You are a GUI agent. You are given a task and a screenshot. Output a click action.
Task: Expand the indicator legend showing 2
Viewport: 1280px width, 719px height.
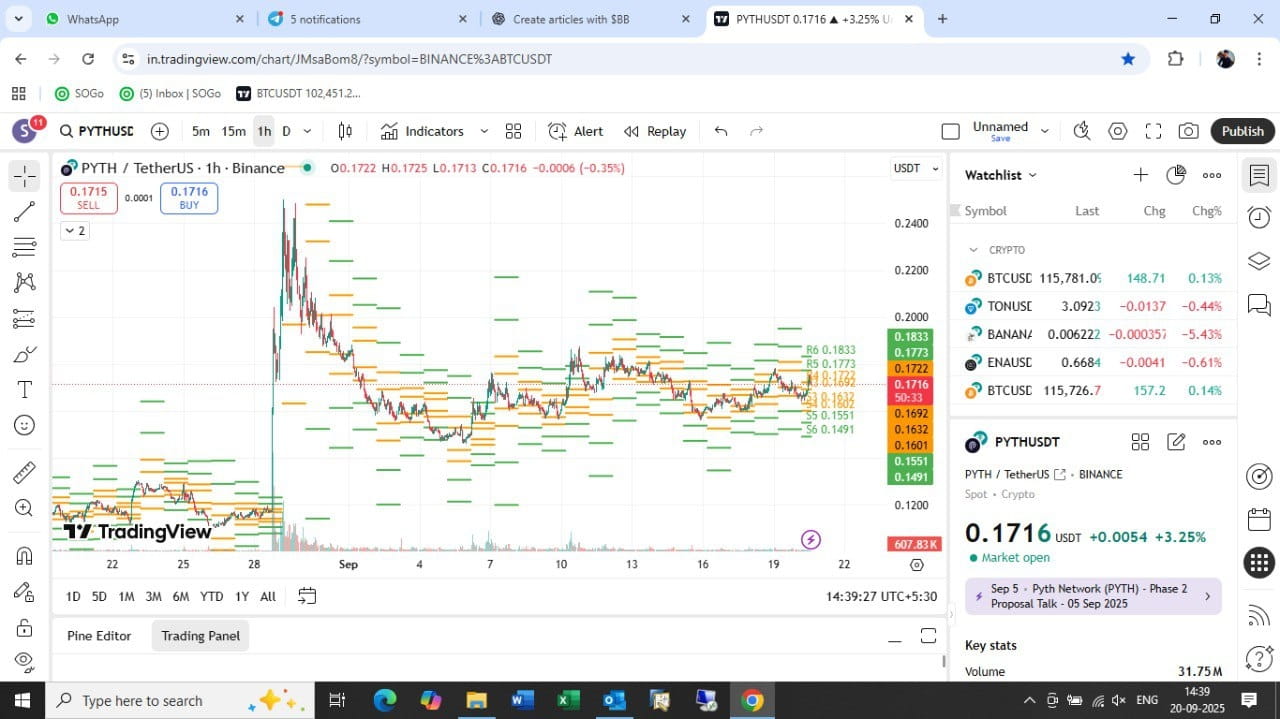point(75,231)
